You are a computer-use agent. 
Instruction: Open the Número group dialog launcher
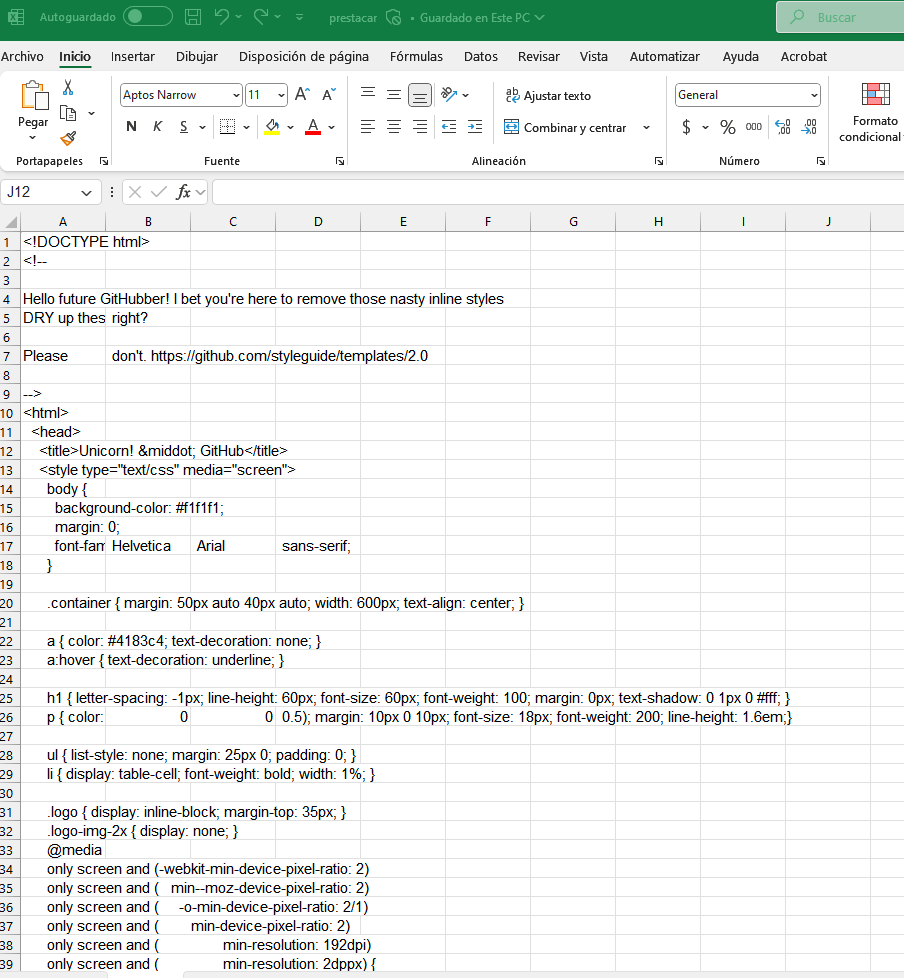coord(821,161)
